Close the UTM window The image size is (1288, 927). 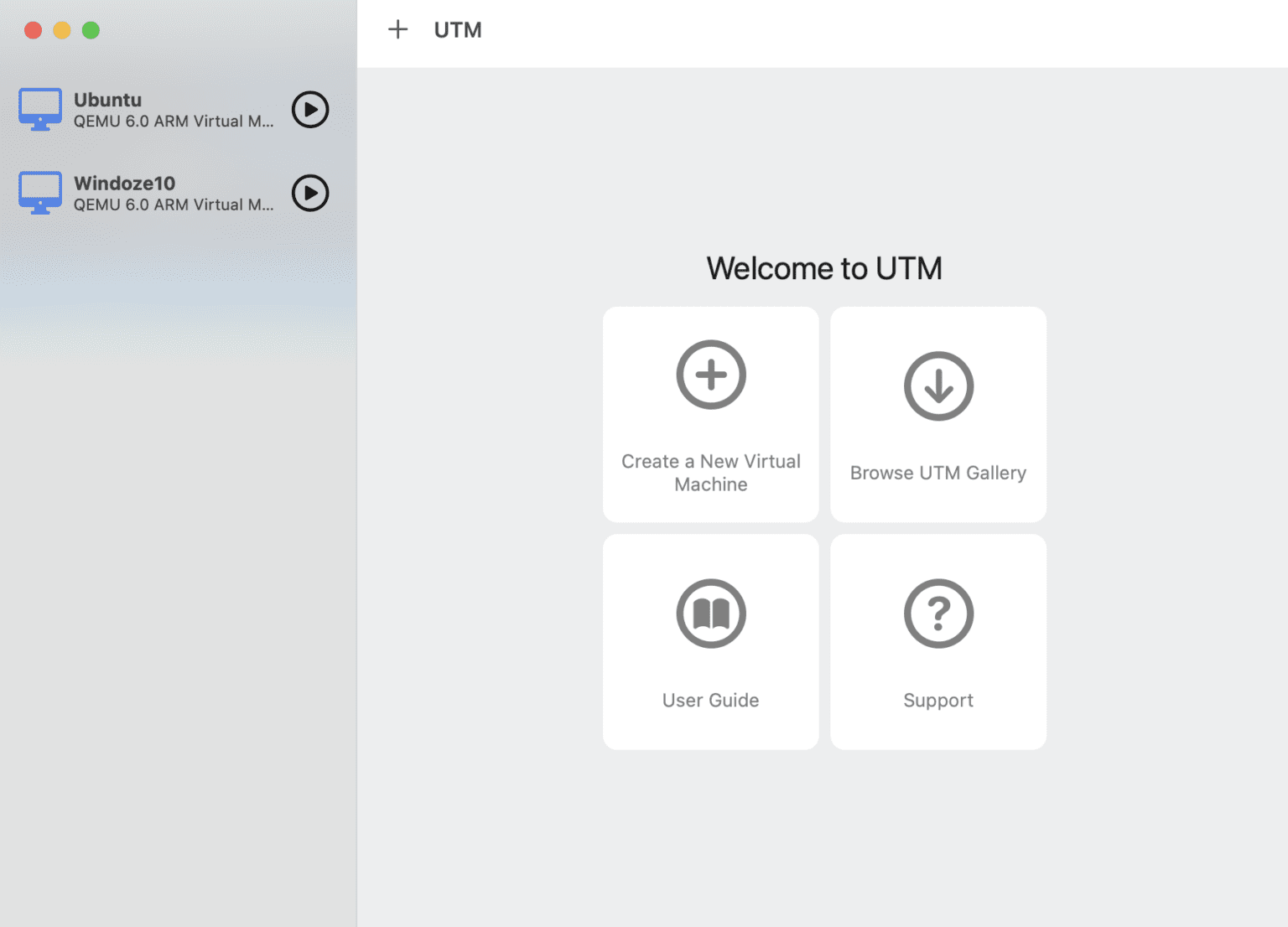click(34, 31)
